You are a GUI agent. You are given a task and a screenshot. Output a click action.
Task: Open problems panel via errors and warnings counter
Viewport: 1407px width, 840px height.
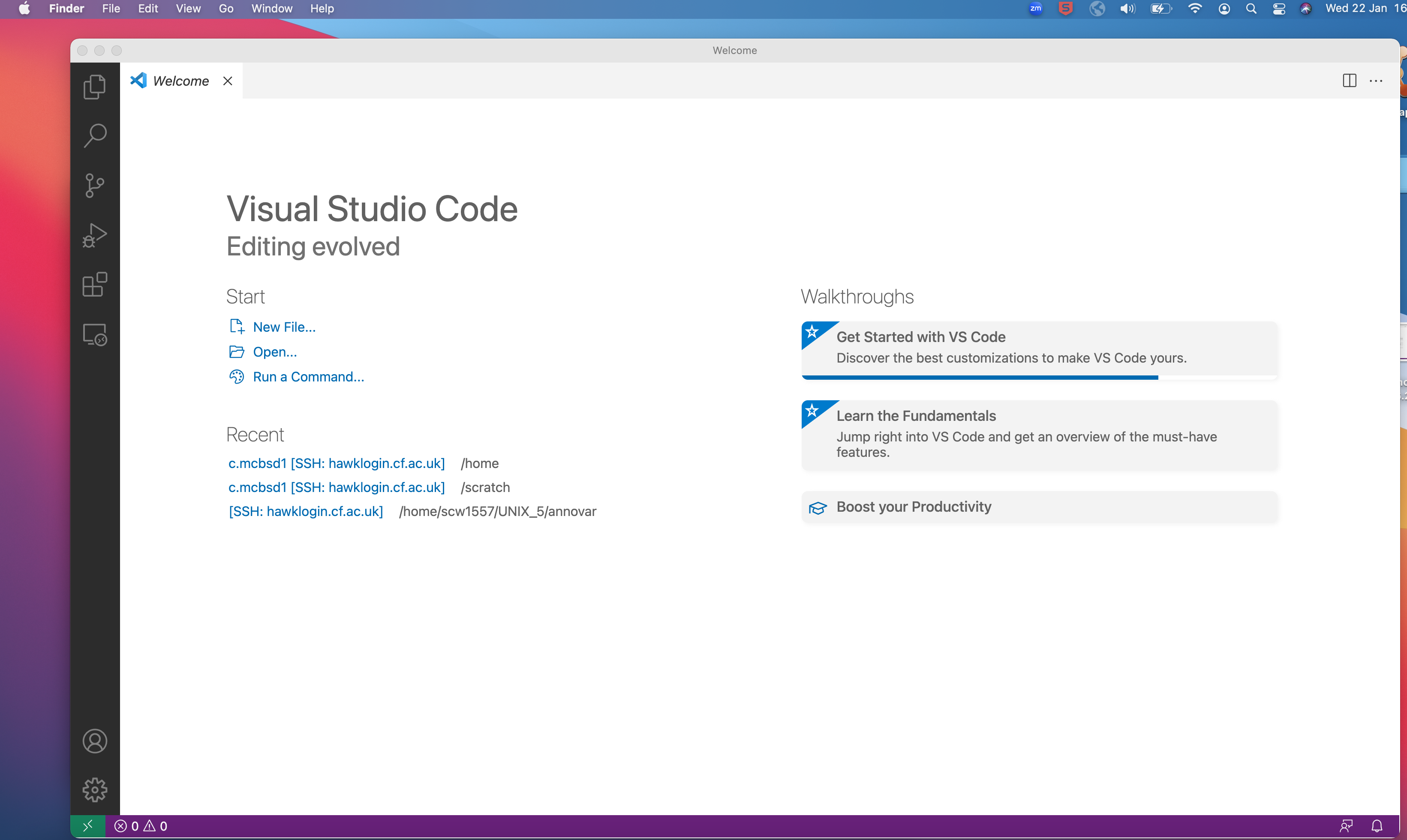pos(141,826)
